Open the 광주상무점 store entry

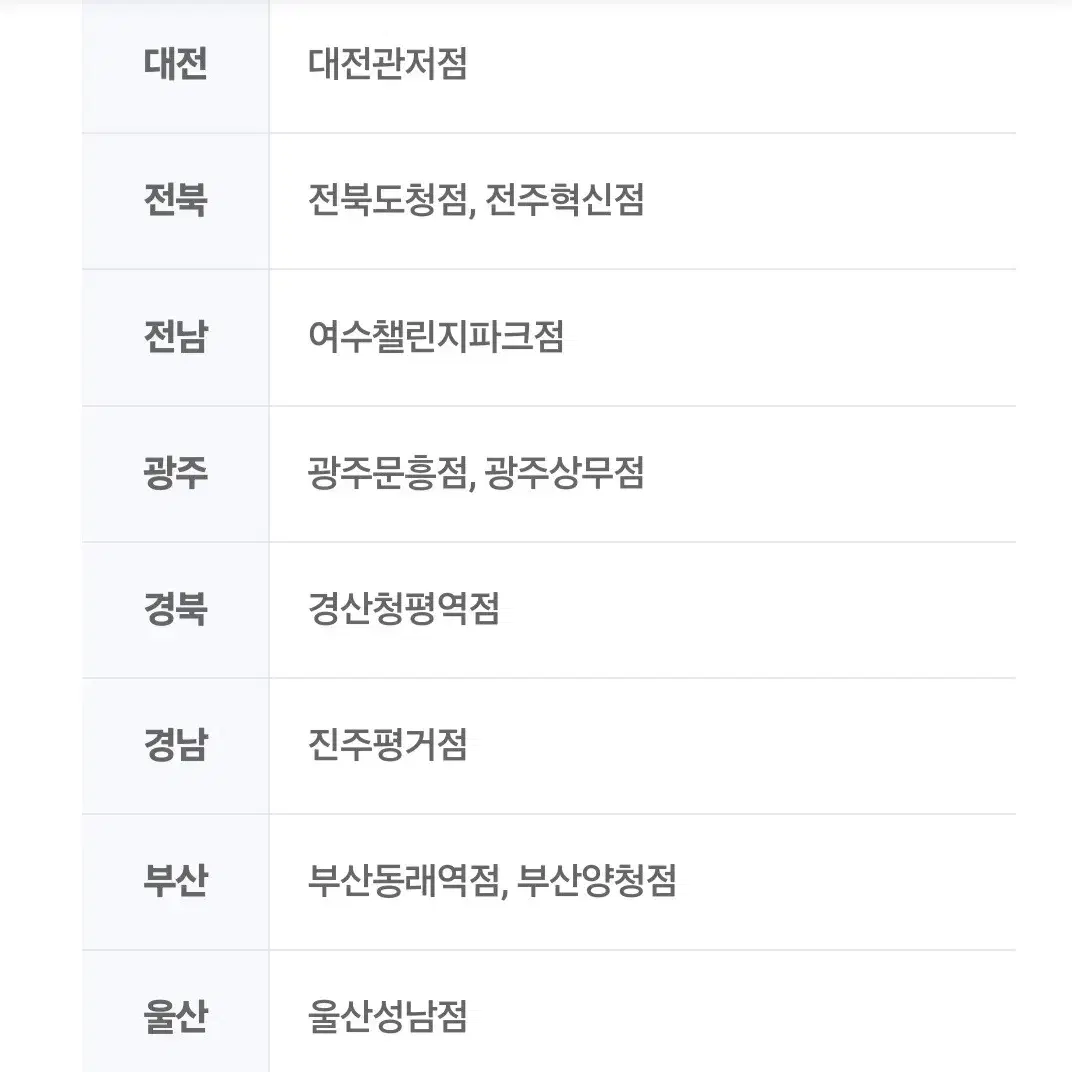(x=565, y=472)
